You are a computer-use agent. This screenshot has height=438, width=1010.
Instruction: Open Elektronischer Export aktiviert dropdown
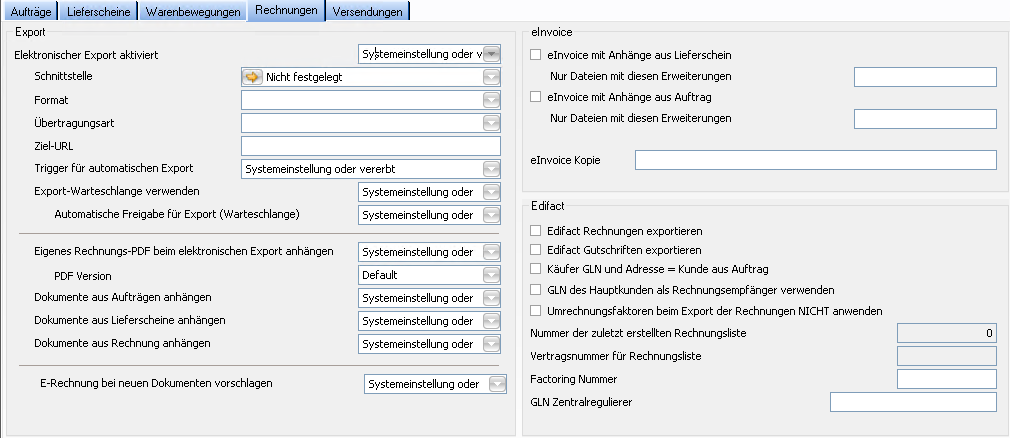point(491,54)
